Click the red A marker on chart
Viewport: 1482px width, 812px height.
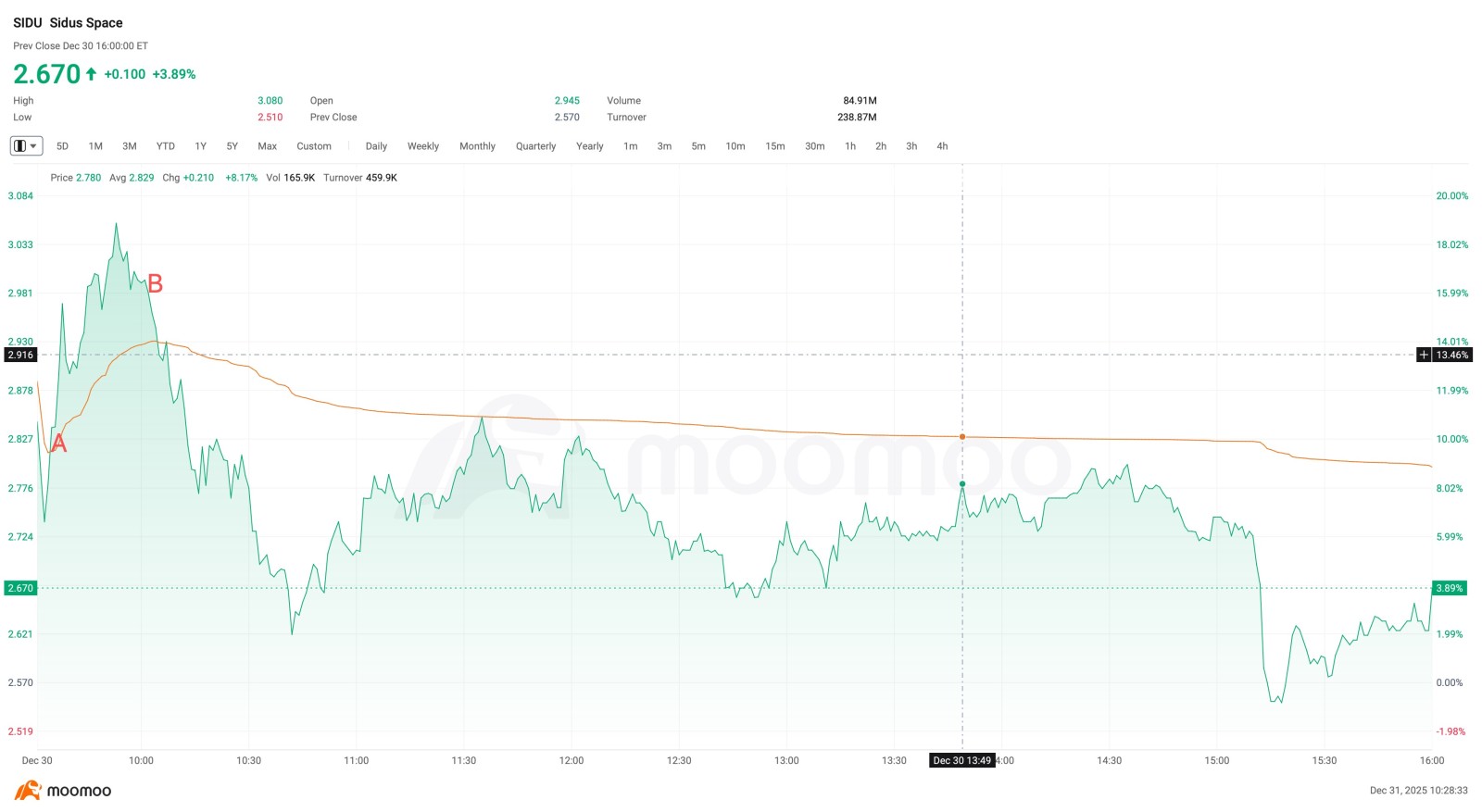tap(59, 443)
